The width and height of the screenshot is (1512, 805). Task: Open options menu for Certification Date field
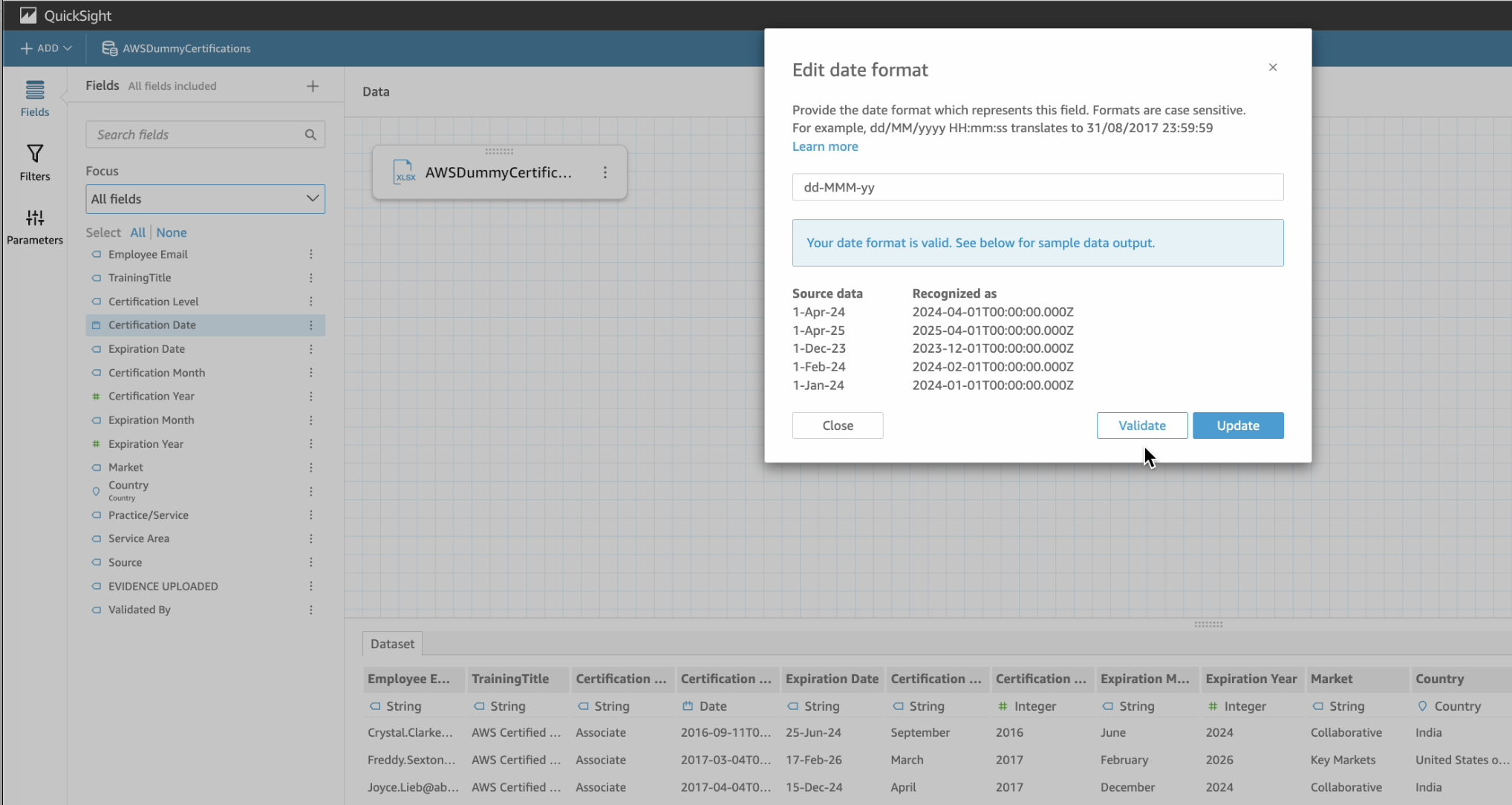tap(311, 325)
